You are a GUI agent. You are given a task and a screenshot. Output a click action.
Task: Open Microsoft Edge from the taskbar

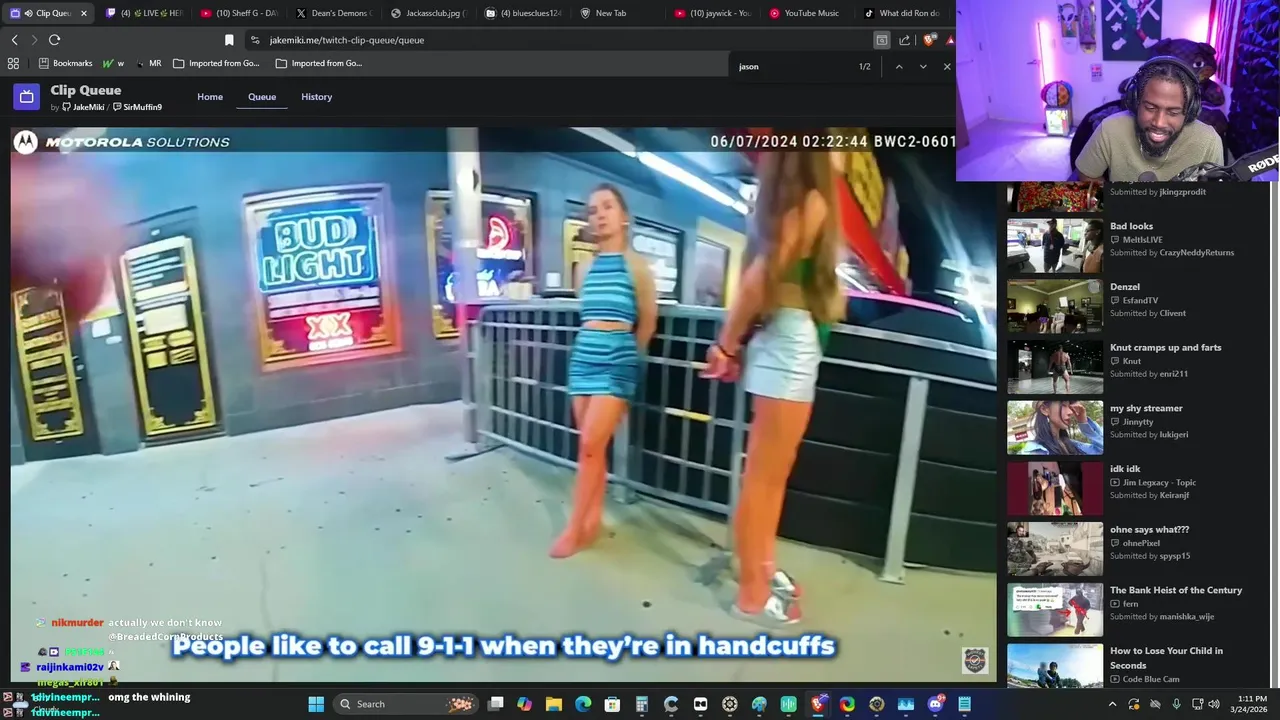[583, 704]
